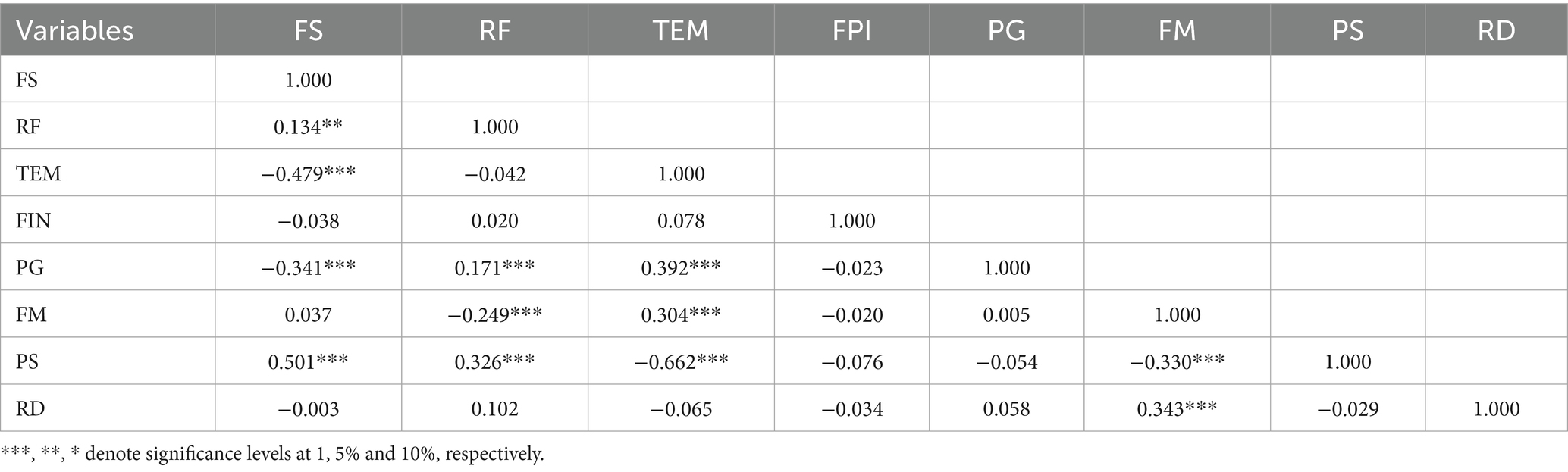Click the TEM row label
Viewport: 1568px width, 472px height.
tap(39, 173)
